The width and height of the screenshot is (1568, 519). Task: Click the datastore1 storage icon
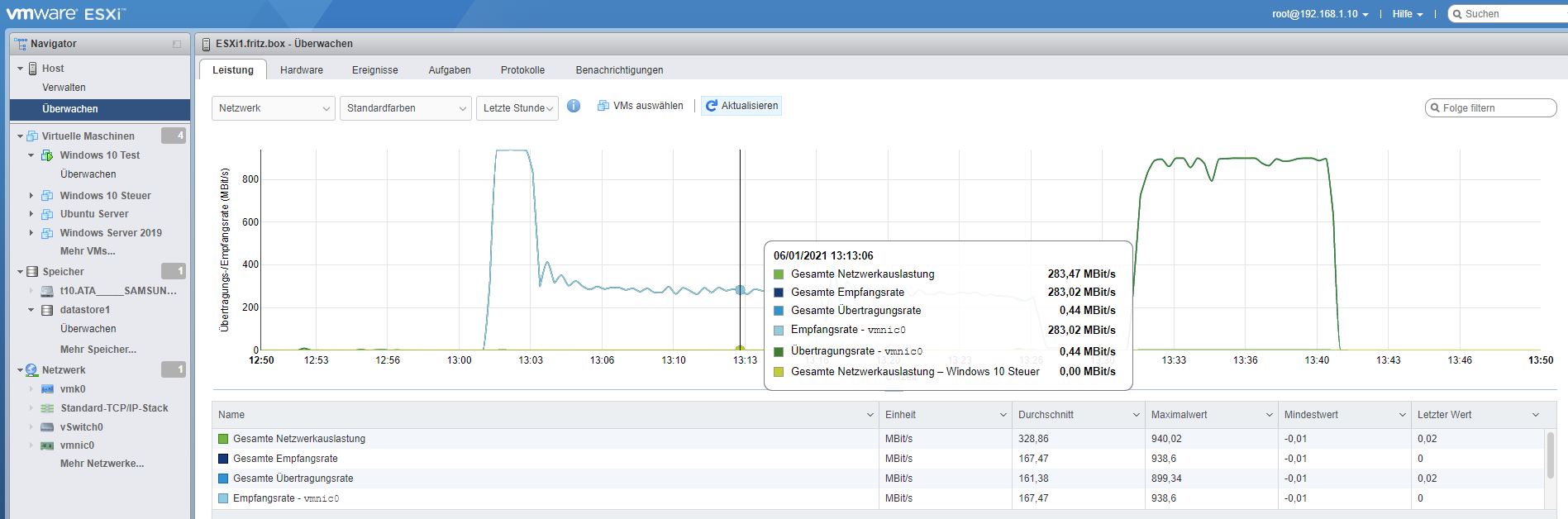click(47, 310)
